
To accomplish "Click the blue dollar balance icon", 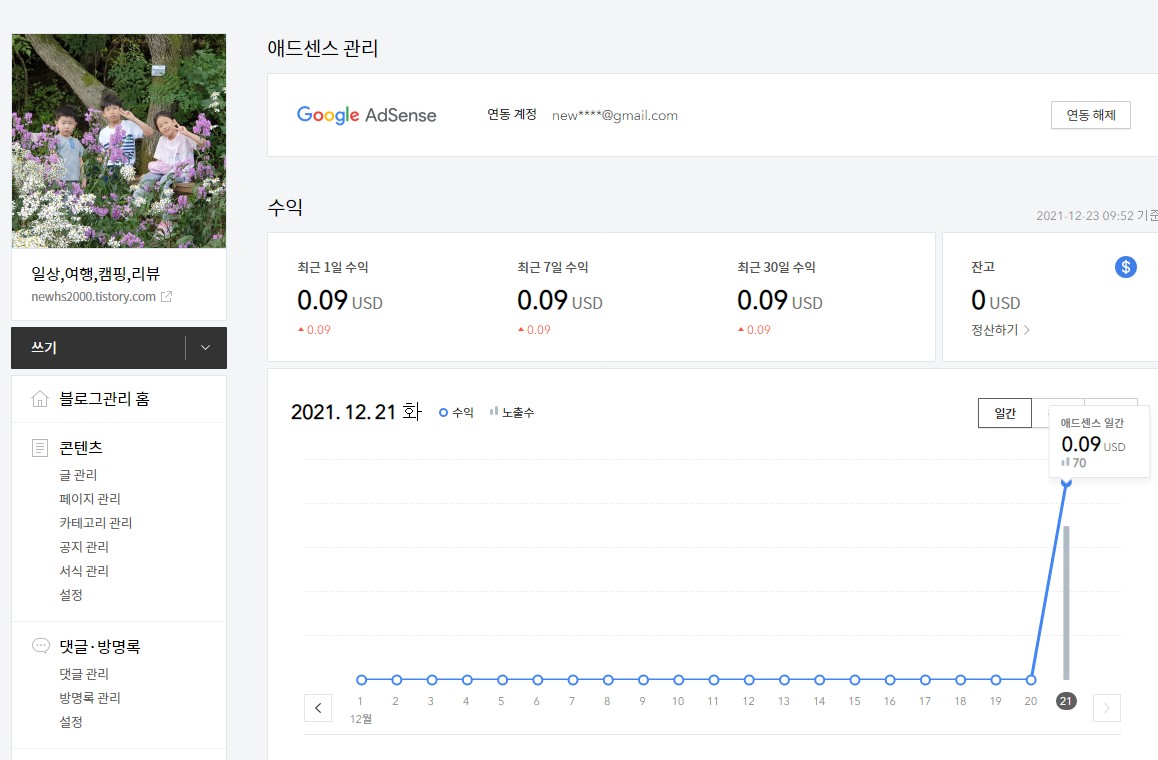I will point(1126,267).
